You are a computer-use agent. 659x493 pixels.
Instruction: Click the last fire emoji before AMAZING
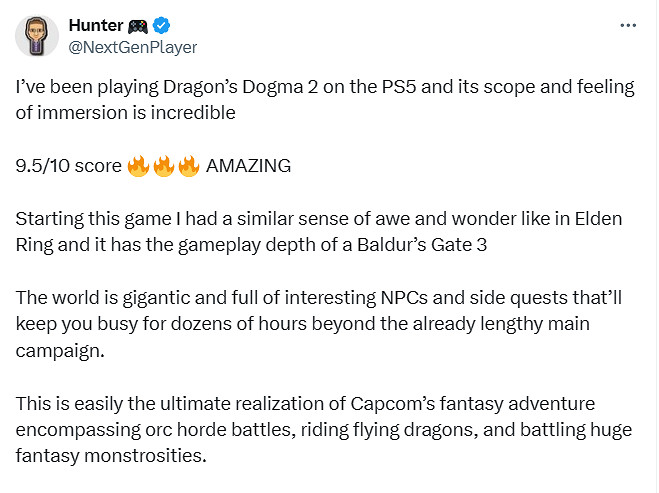188,166
